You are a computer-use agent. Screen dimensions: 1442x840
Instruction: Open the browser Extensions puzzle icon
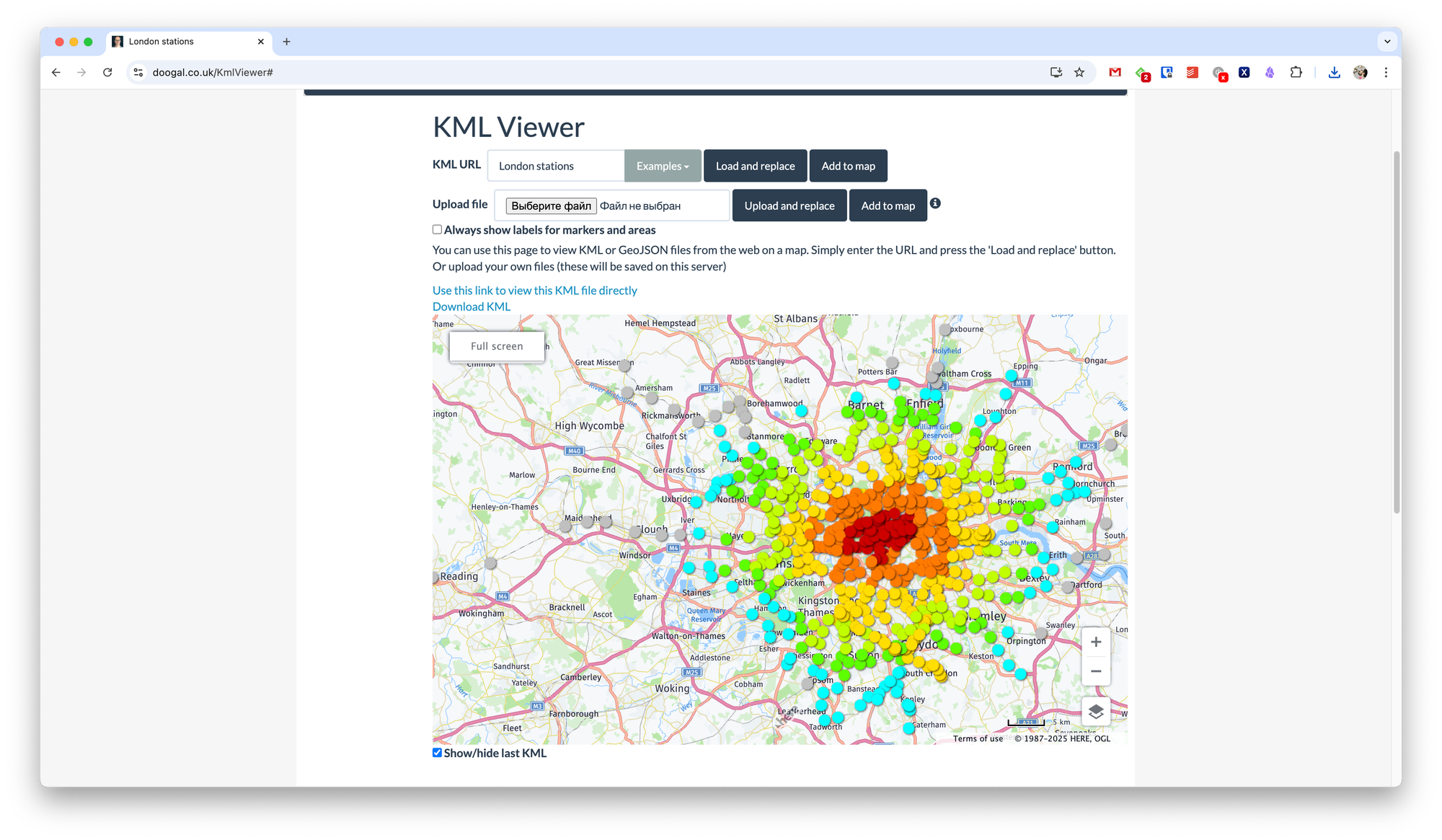[x=1296, y=72]
